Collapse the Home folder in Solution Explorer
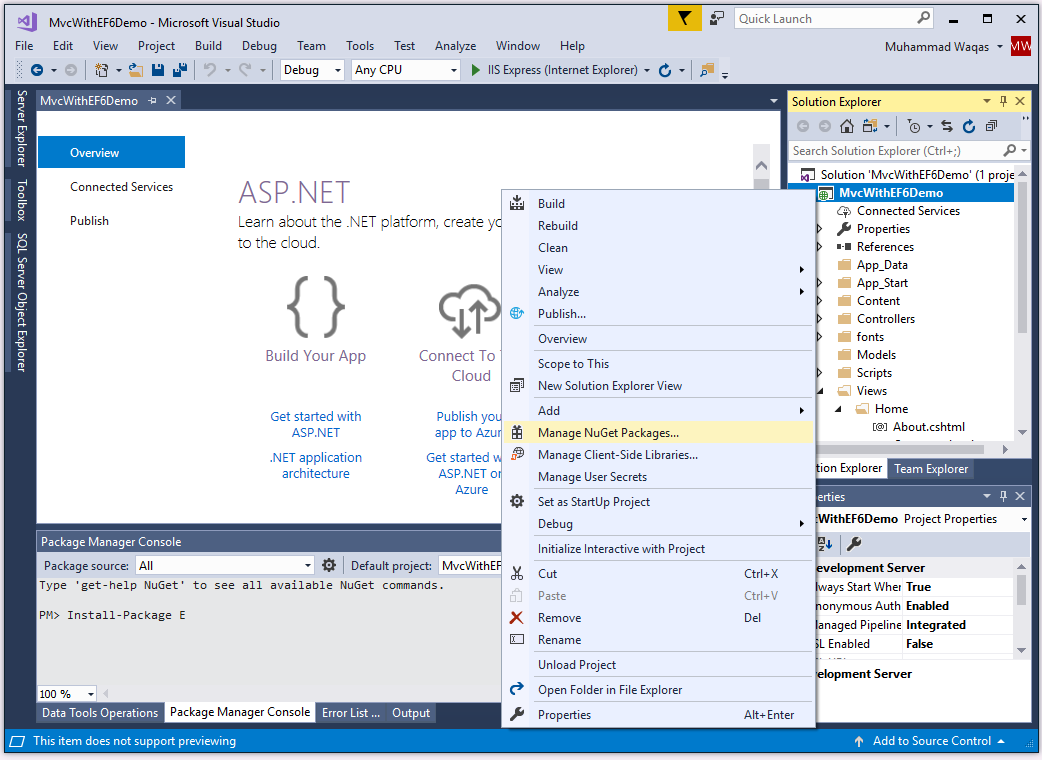The height and width of the screenshot is (760, 1042). pos(838,409)
